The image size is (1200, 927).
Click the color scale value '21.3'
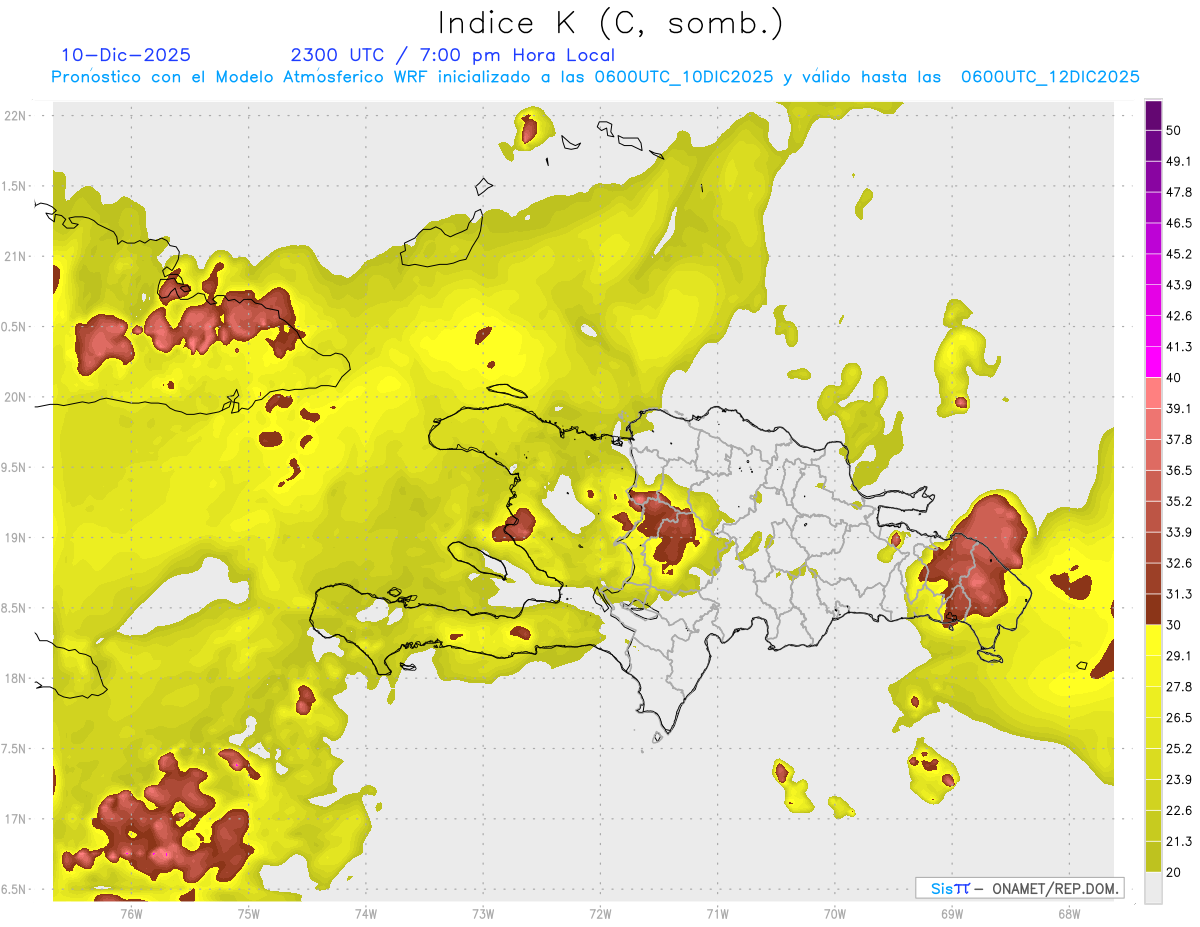click(x=1179, y=842)
